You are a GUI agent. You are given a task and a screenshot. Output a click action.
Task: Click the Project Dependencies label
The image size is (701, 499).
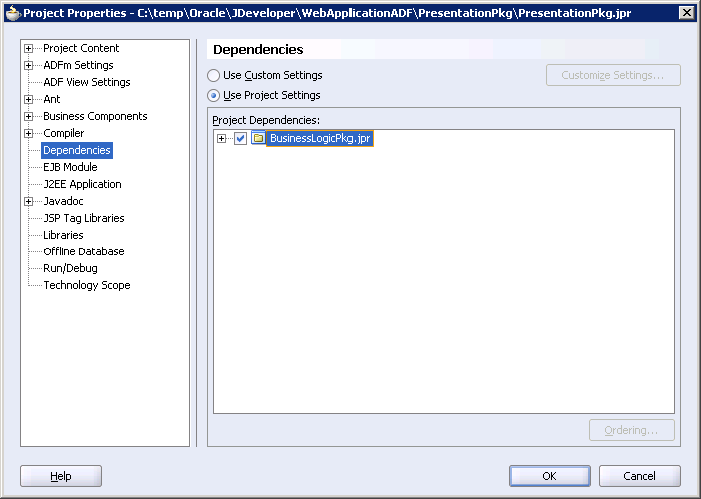[x=266, y=120]
